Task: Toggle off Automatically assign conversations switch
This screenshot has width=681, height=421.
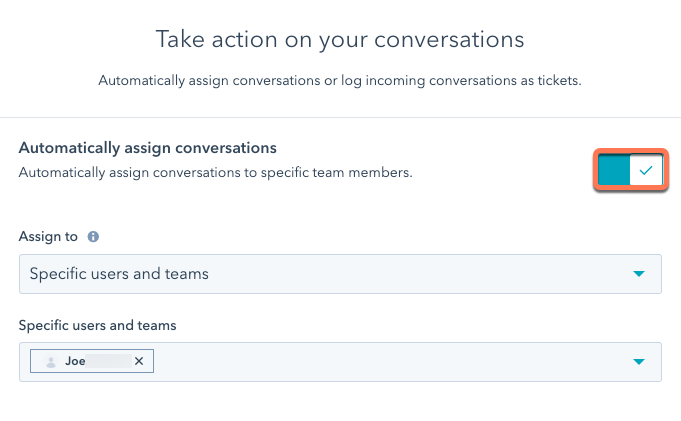Action: [630, 170]
